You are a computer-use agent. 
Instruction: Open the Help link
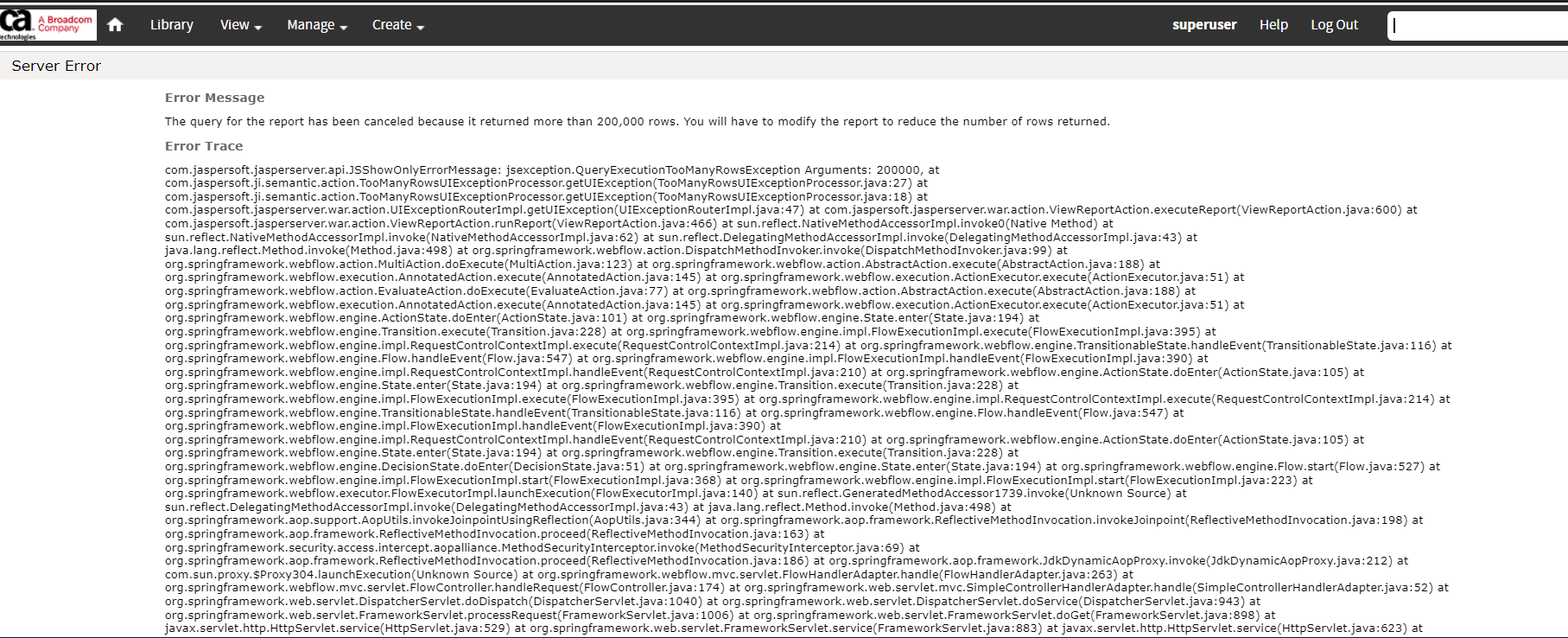pyautogui.click(x=1273, y=25)
